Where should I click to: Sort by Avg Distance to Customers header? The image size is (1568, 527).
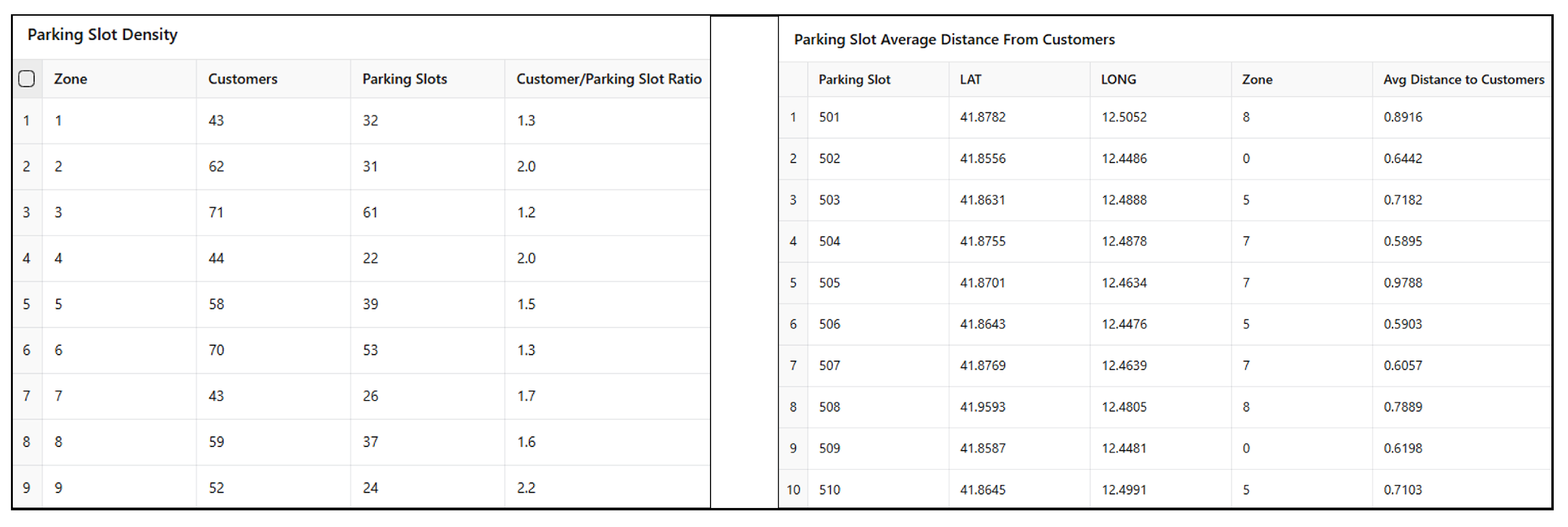coord(1463,80)
